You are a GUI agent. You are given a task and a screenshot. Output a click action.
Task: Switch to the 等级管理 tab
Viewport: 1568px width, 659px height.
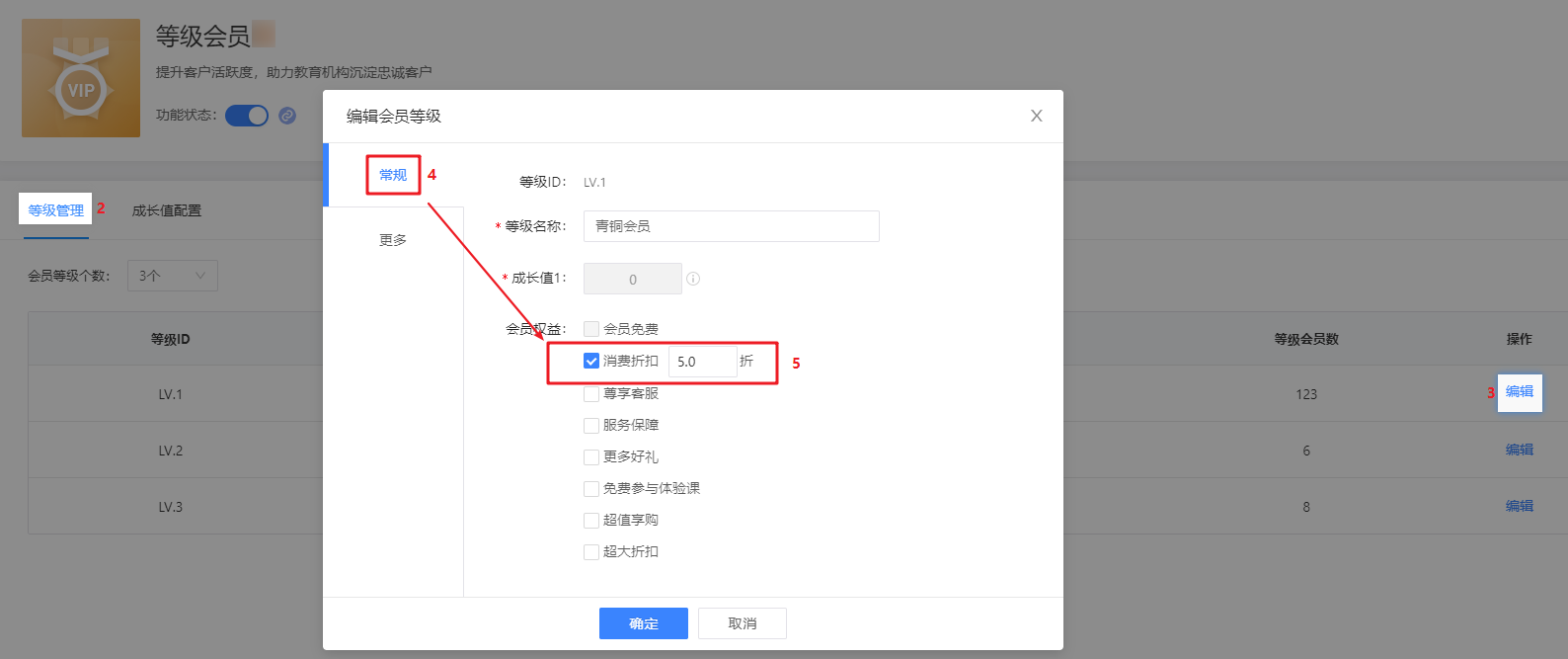click(56, 210)
